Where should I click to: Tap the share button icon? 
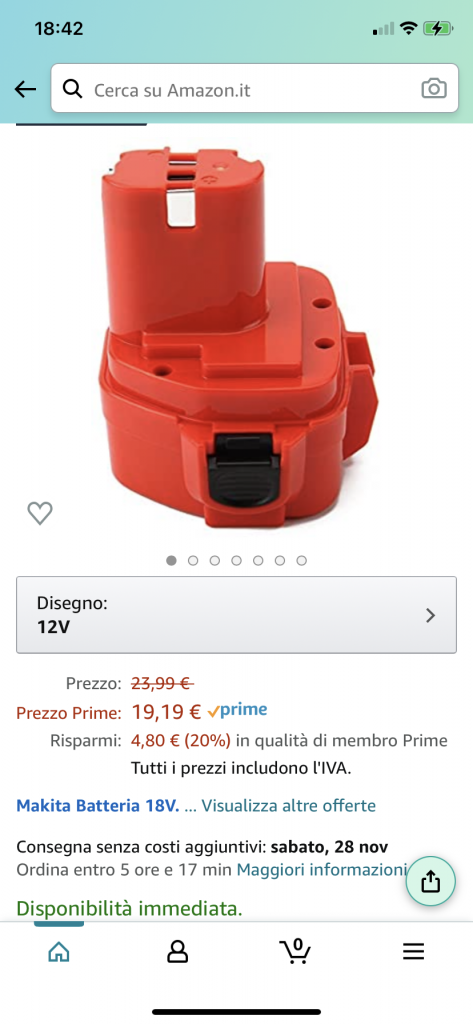pos(431,882)
